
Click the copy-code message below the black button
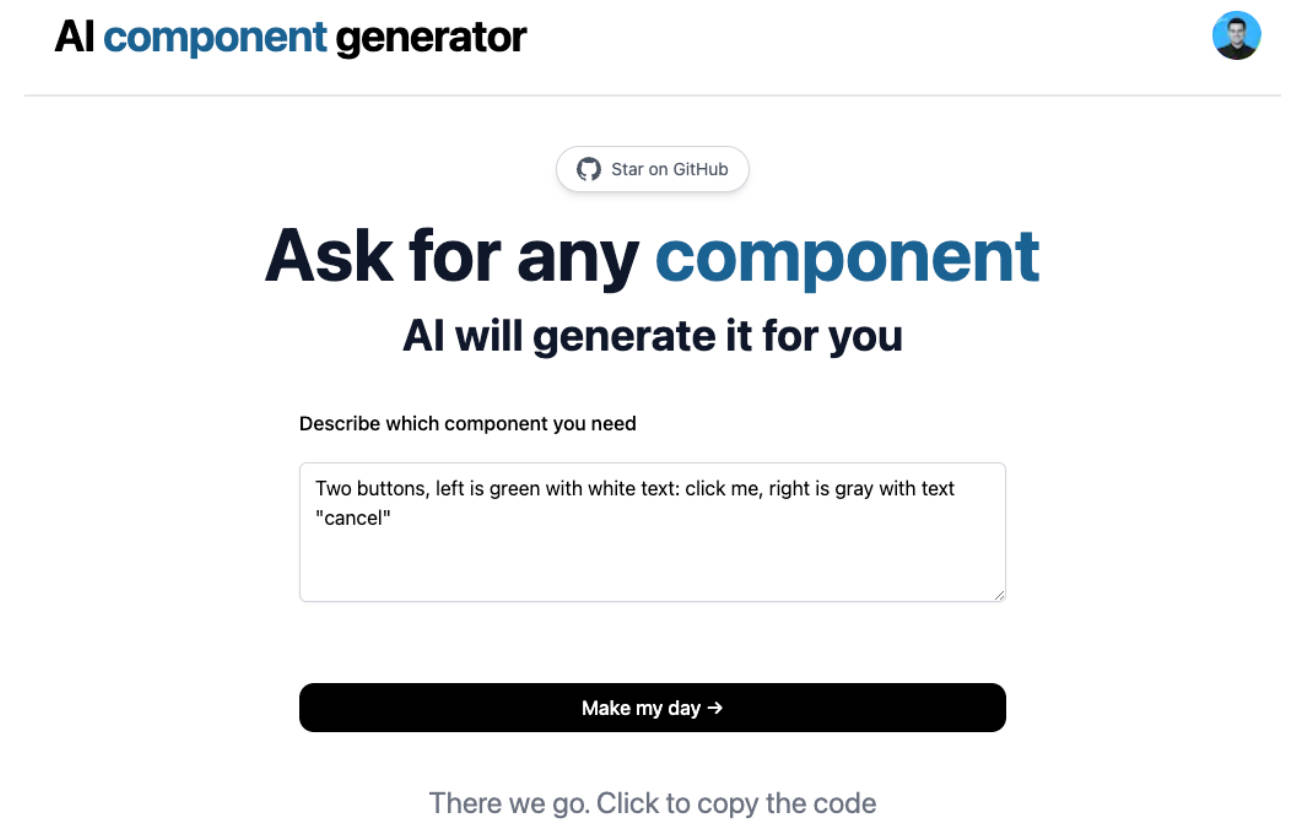(x=652, y=803)
